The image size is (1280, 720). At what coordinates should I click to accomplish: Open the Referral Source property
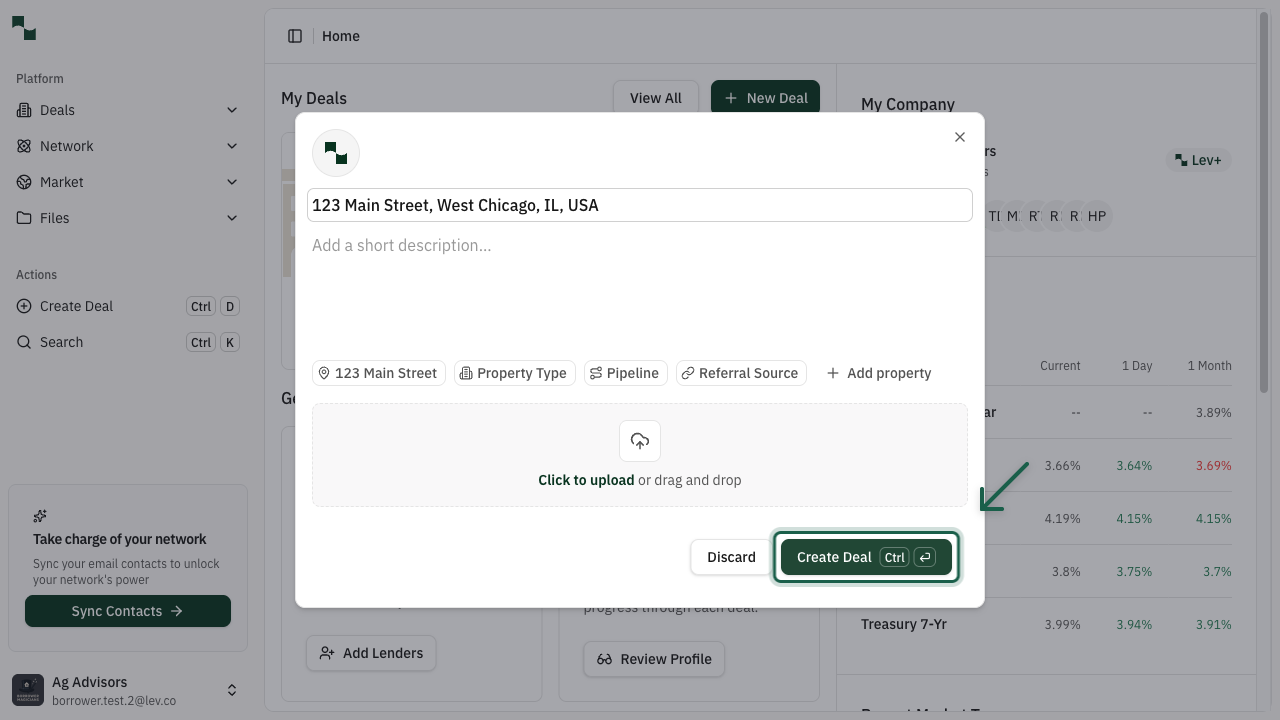click(741, 372)
